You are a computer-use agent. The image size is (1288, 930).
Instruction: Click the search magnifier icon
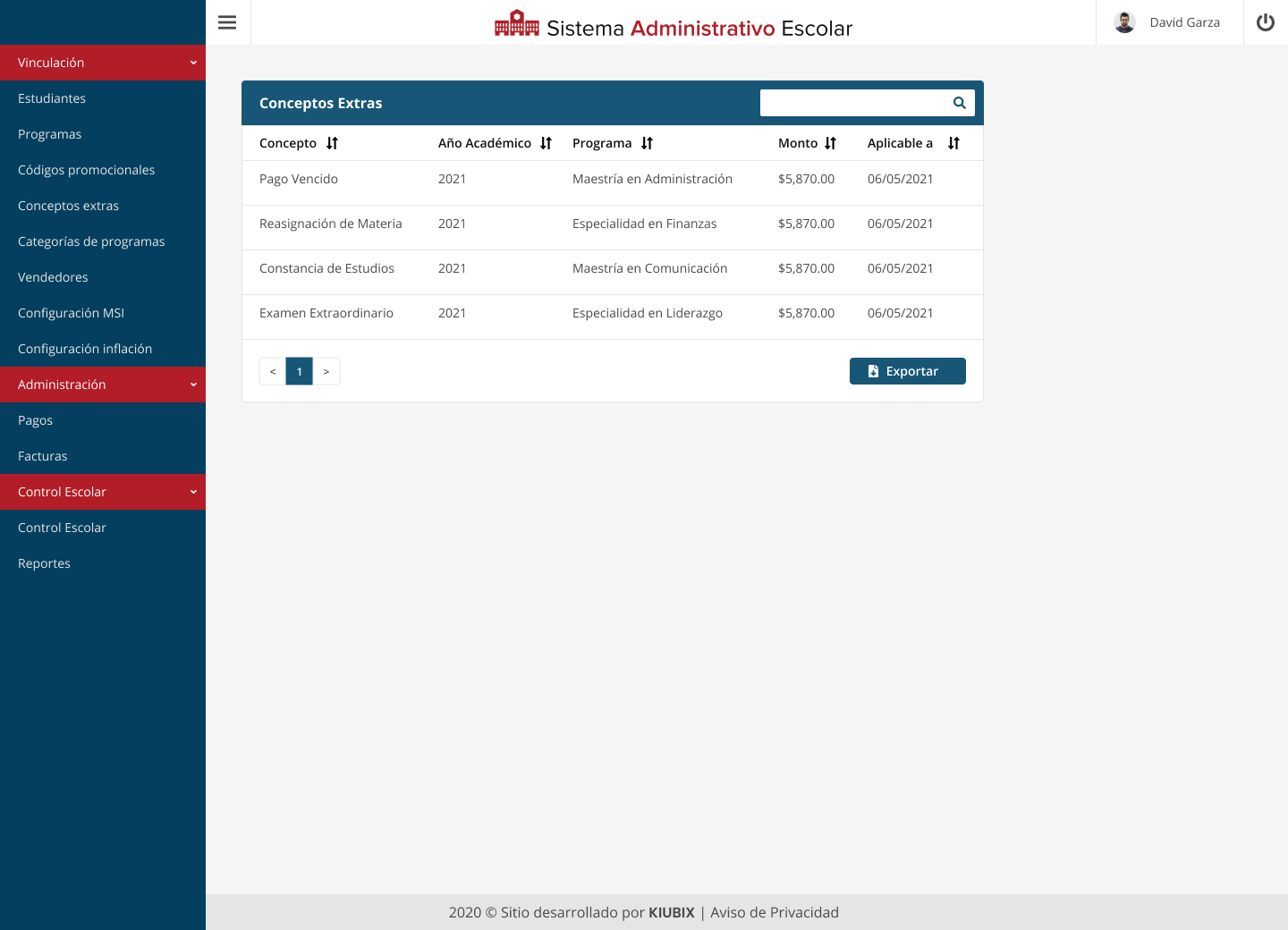coord(959,103)
